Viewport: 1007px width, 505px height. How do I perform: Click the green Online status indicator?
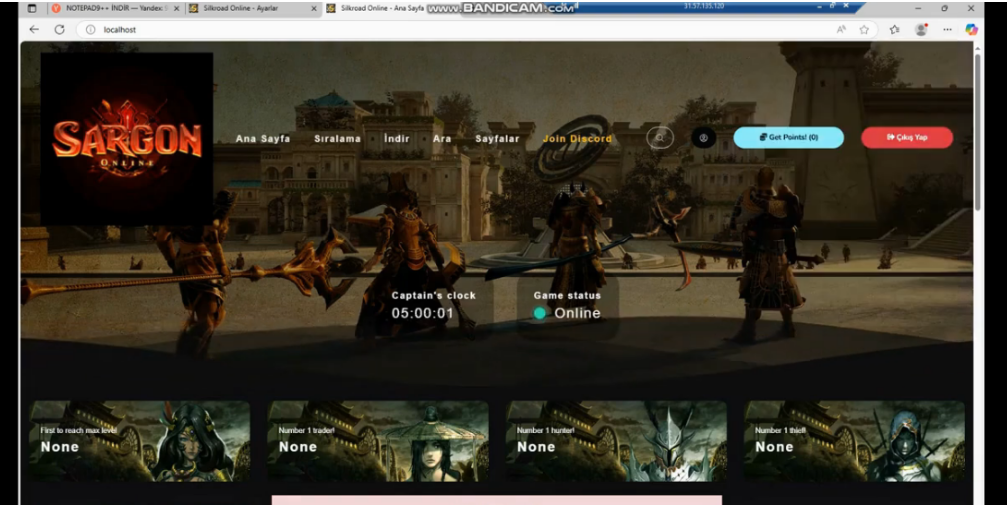(x=539, y=313)
